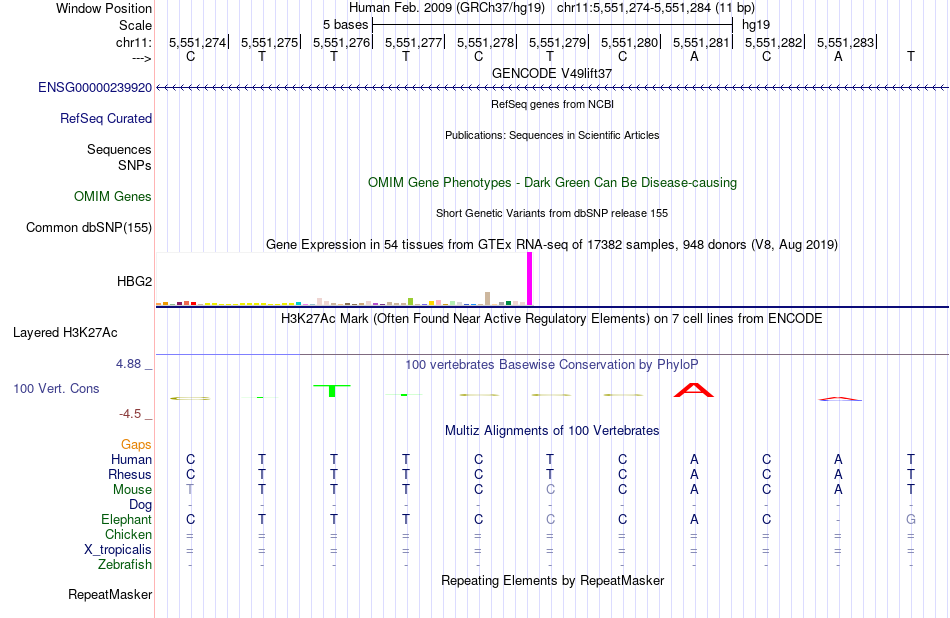The height and width of the screenshot is (618, 950).
Task: Select the Elephant species row label
Action: pos(127,519)
